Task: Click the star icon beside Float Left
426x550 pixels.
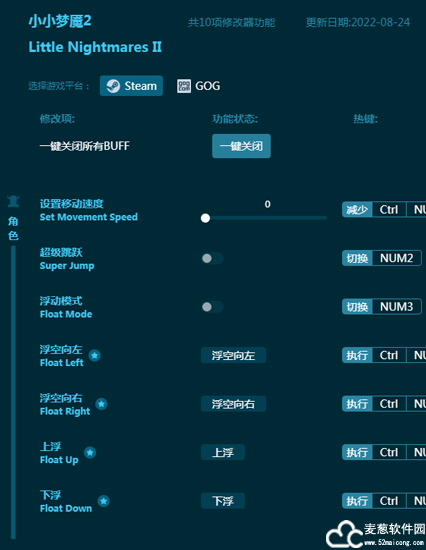Action: 94,355
